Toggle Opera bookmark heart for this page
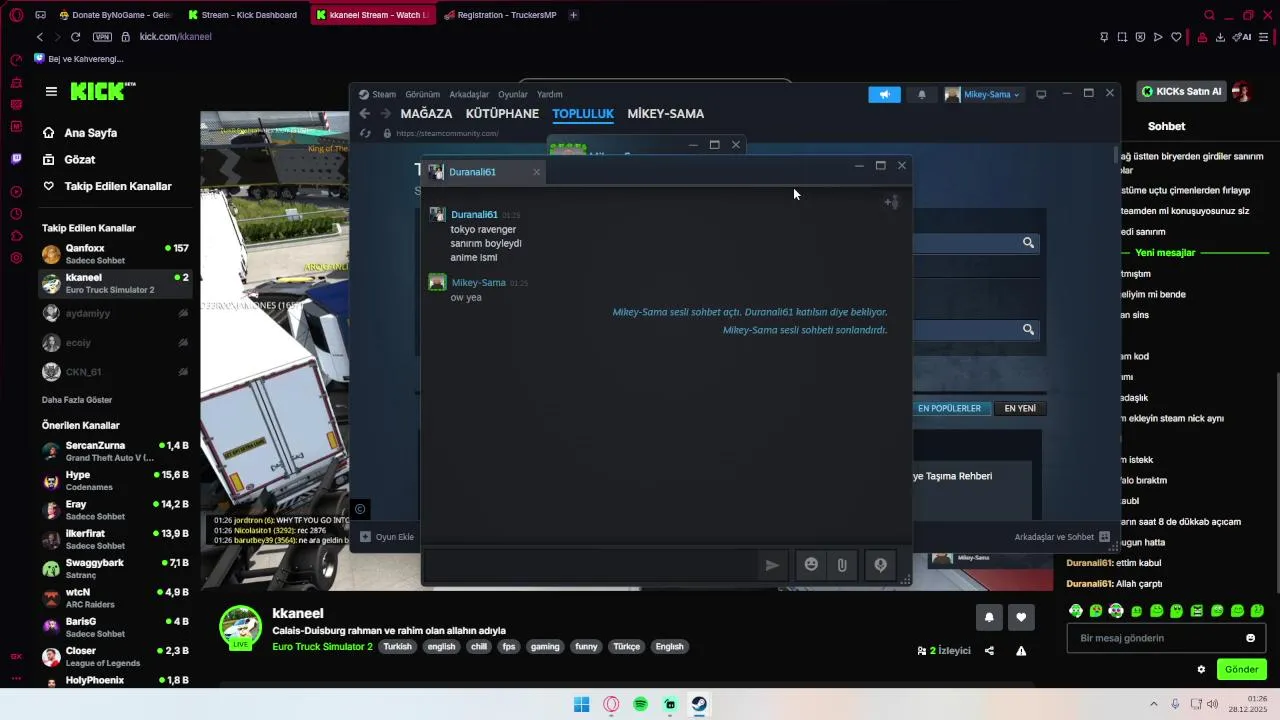Image resolution: width=1280 pixels, height=720 pixels. pos(1176,37)
